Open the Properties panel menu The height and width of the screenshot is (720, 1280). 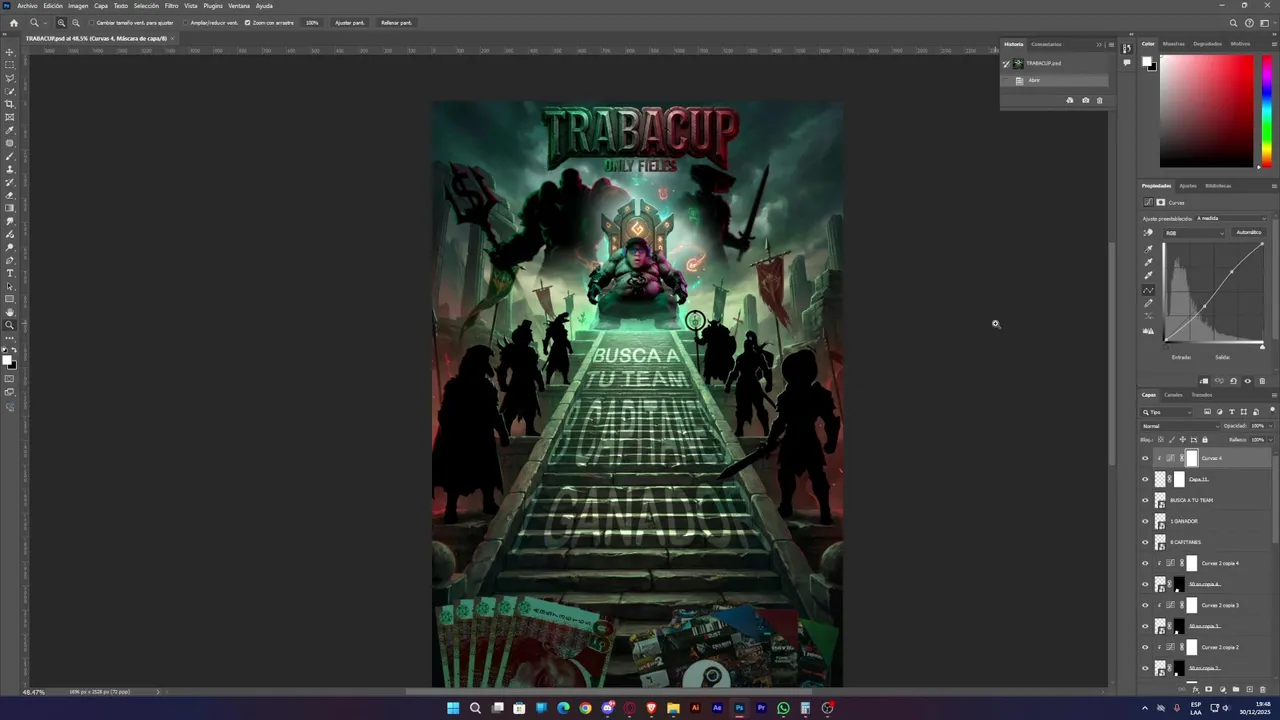click(1274, 186)
